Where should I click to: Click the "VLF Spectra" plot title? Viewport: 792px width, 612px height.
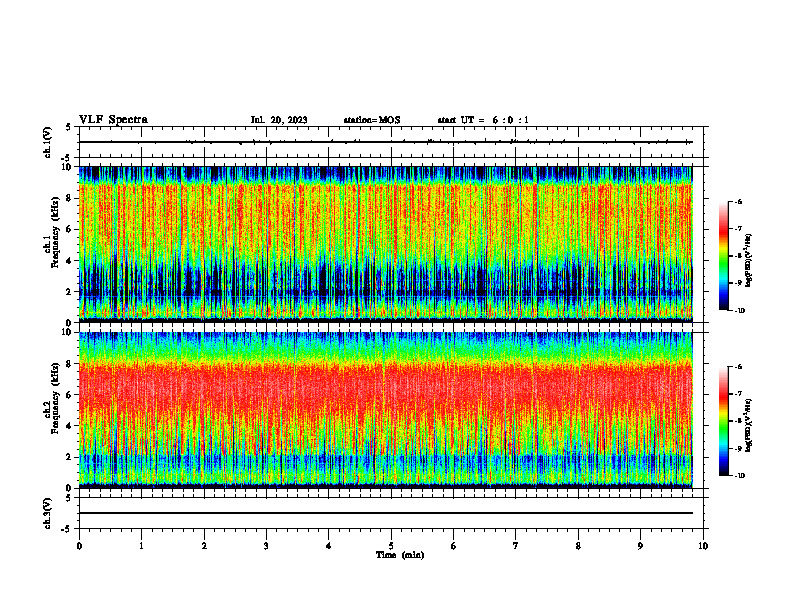tap(113, 120)
